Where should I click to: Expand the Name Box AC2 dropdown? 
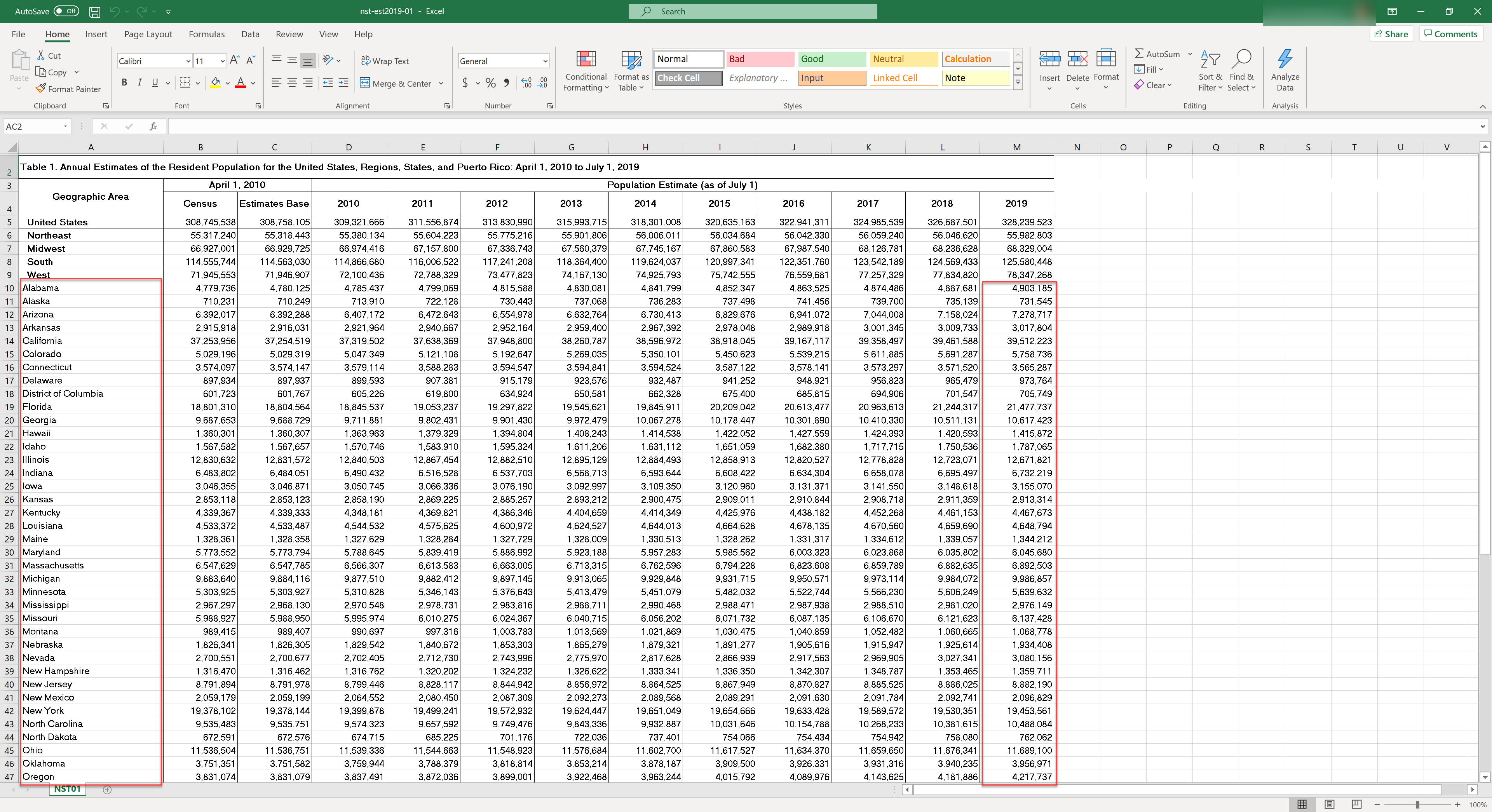click(65, 126)
